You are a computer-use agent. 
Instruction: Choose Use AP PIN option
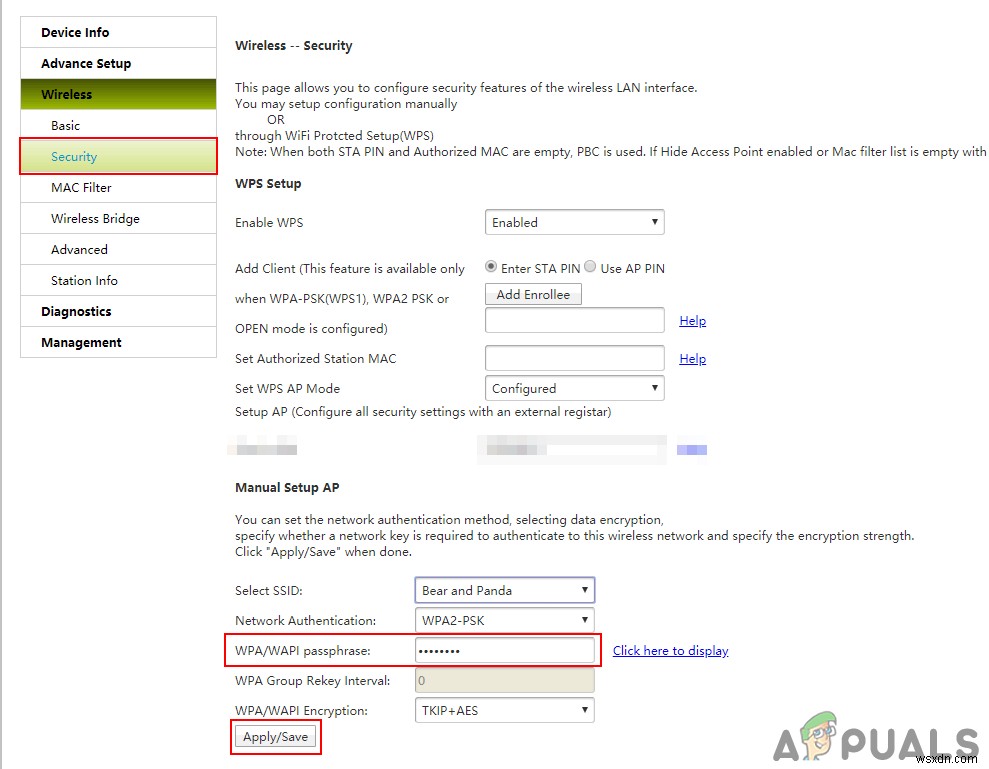click(590, 267)
